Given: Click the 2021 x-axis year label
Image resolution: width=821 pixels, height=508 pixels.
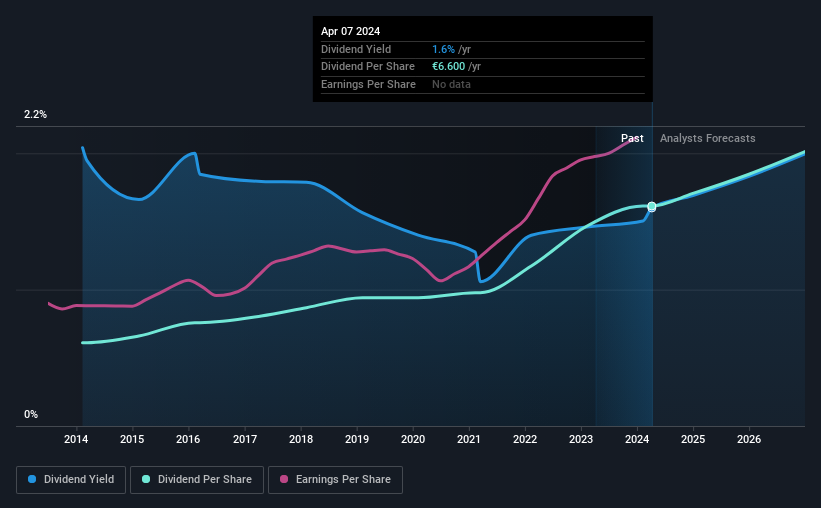Looking at the screenshot, I should [x=469, y=439].
